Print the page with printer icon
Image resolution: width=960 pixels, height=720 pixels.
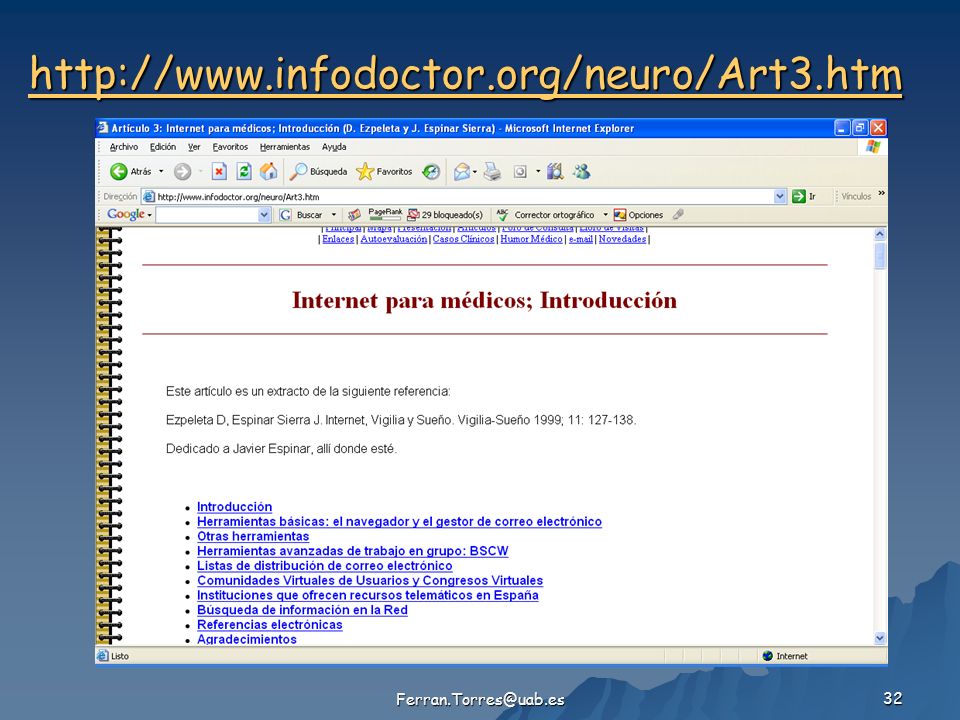492,172
